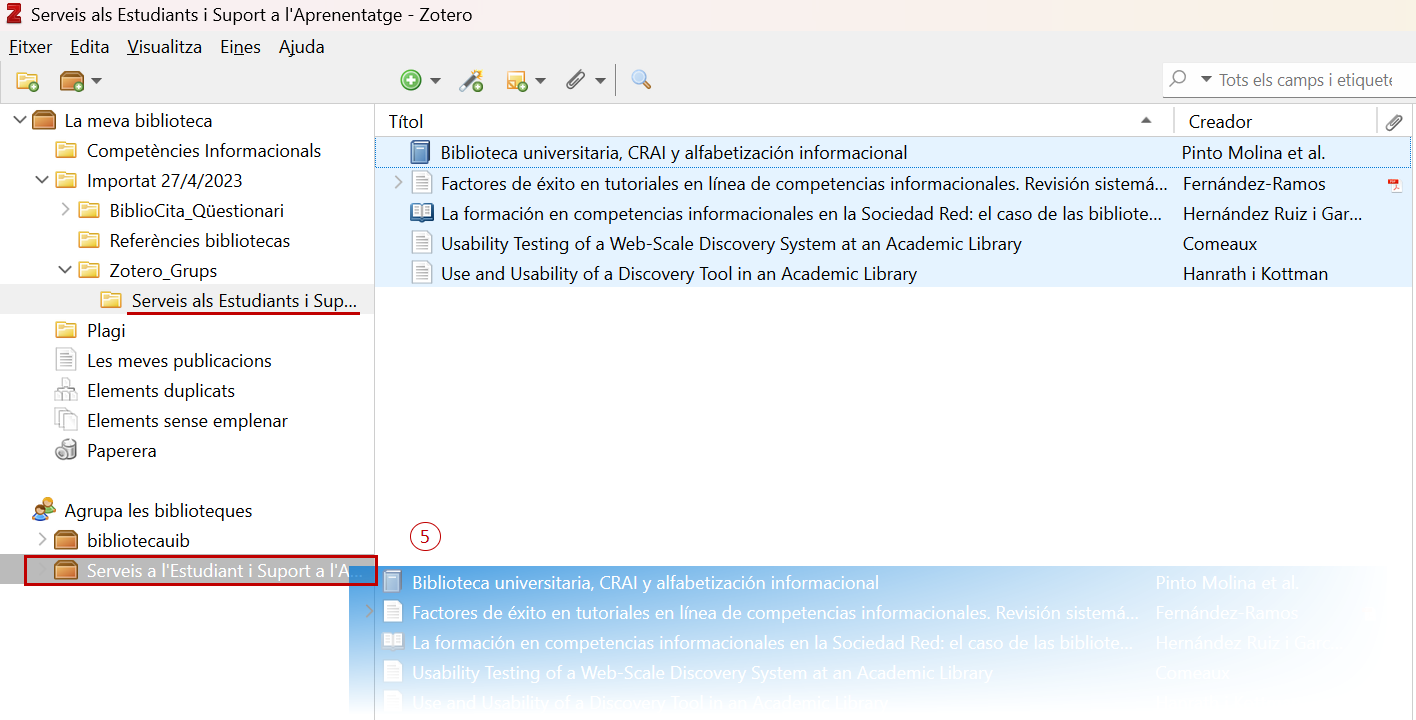Expand the BiblioCita_Qüestionari collection
The height and width of the screenshot is (720, 1416).
click(66, 210)
